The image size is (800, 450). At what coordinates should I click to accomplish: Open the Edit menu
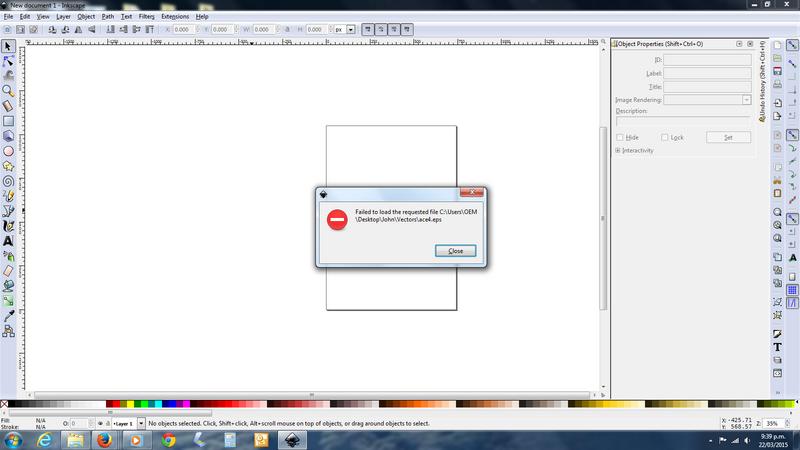[25, 16]
